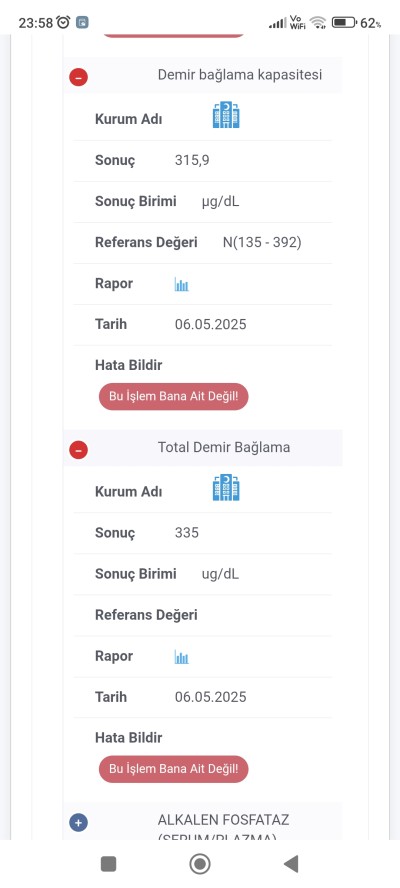Tap the Wi-Fi signal status icon
Viewport: 400px width, 888px height.
(318, 23)
